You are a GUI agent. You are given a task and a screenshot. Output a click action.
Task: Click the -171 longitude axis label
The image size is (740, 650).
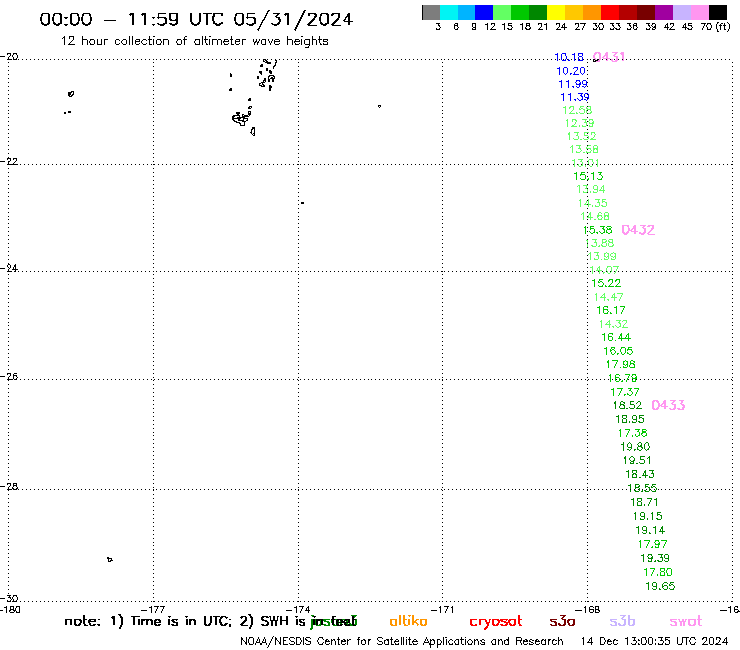[443, 609]
